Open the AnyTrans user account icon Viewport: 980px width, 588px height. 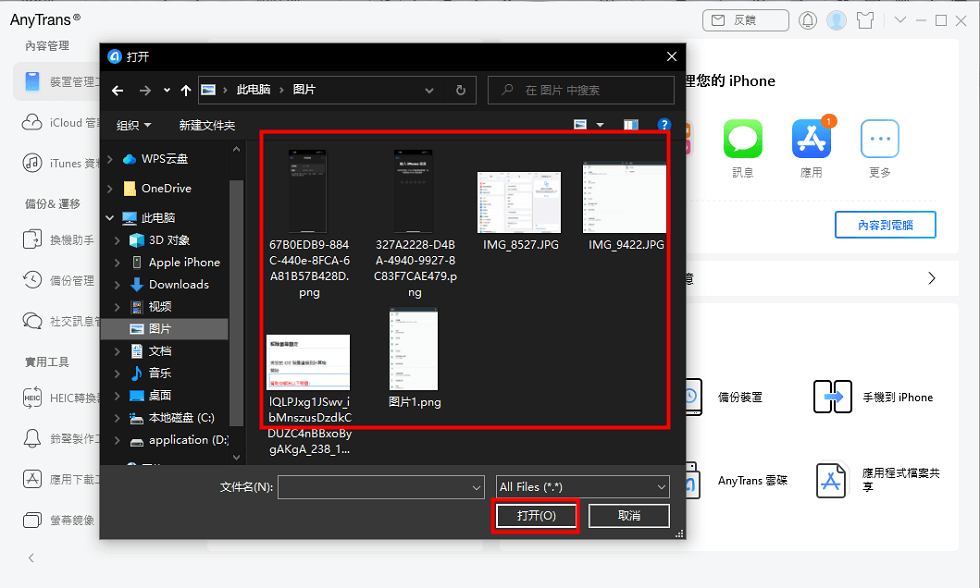pyautogui.click(x=836, y=21)
